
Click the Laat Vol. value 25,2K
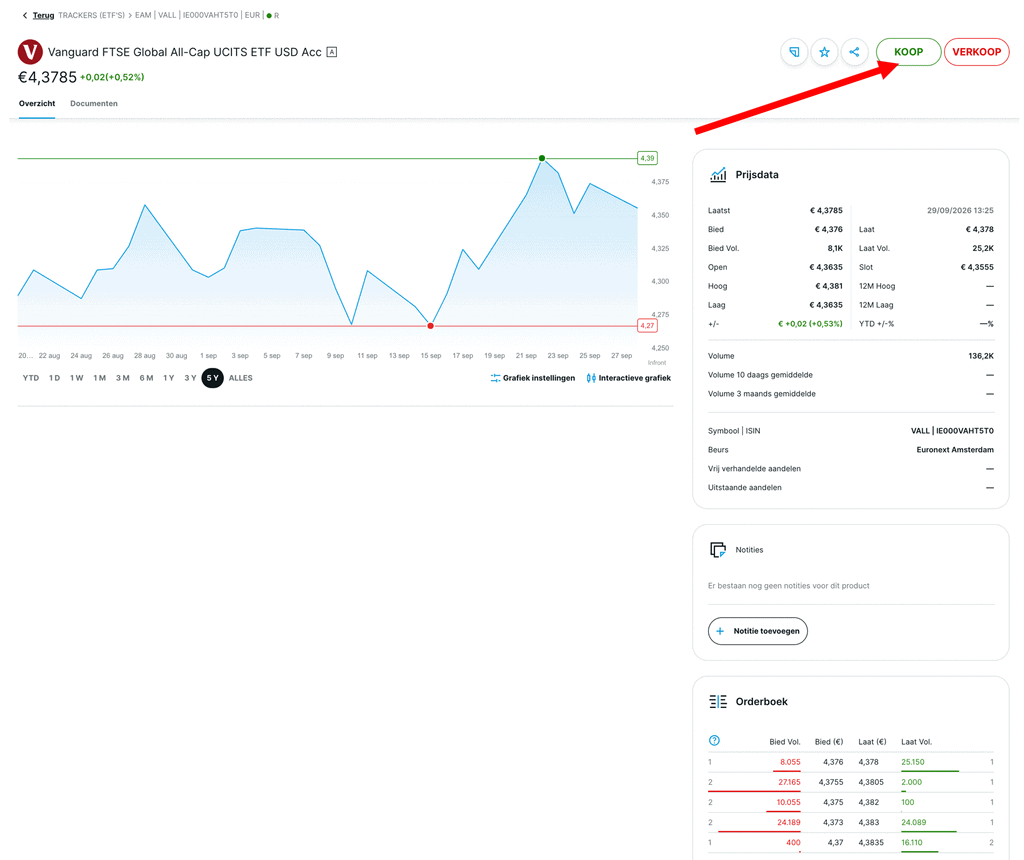pyautogui.click(x=983, y=248)
